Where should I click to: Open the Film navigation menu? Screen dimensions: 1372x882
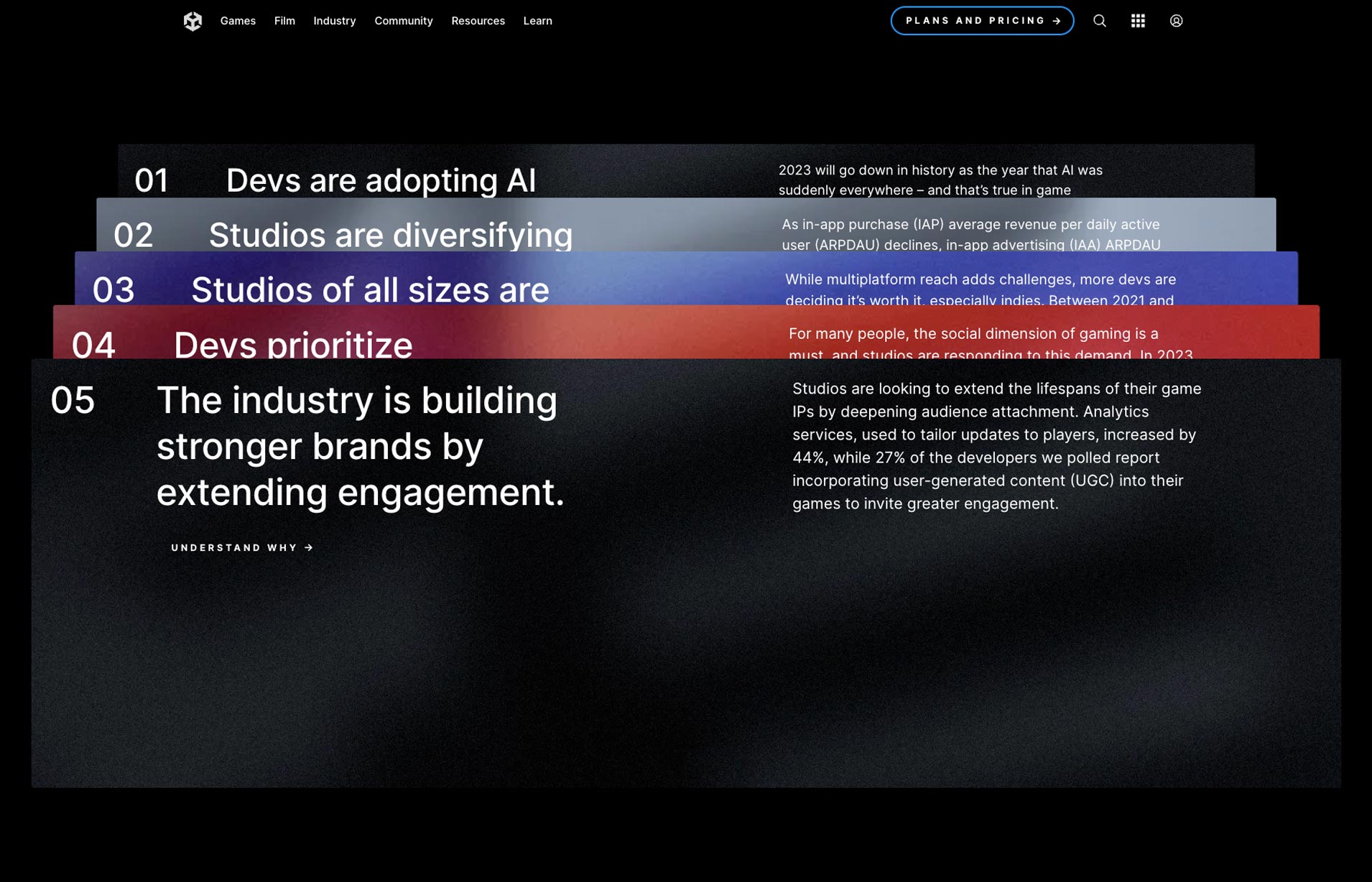pyautogui.click(x=284, y=21)
